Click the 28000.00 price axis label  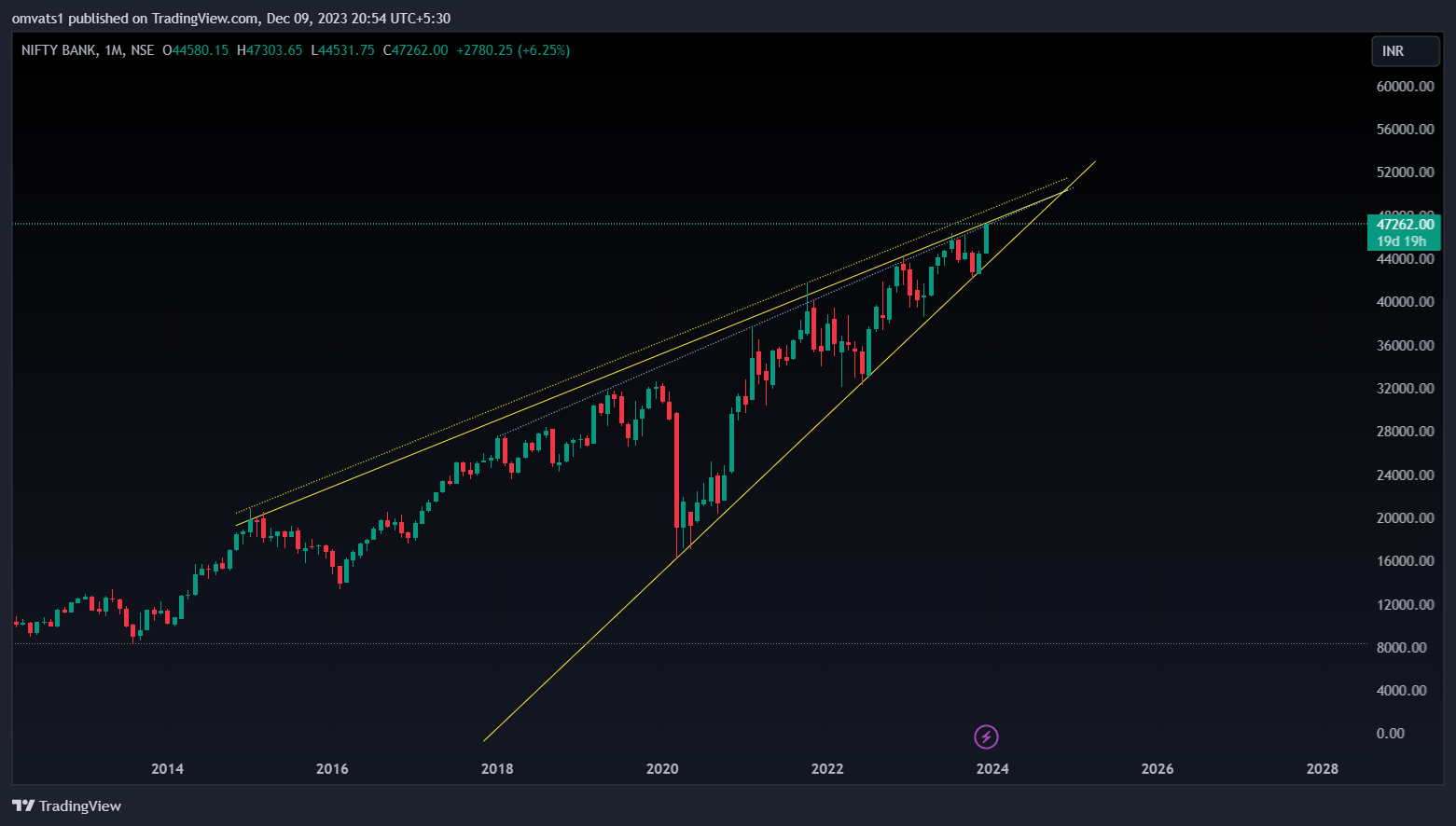(1405, 432)
